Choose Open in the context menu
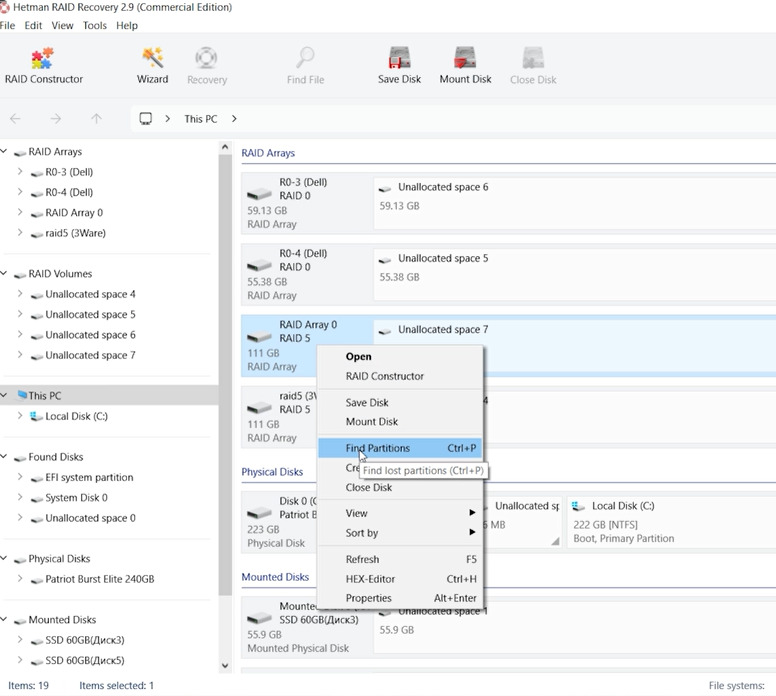 pos(400,356)
